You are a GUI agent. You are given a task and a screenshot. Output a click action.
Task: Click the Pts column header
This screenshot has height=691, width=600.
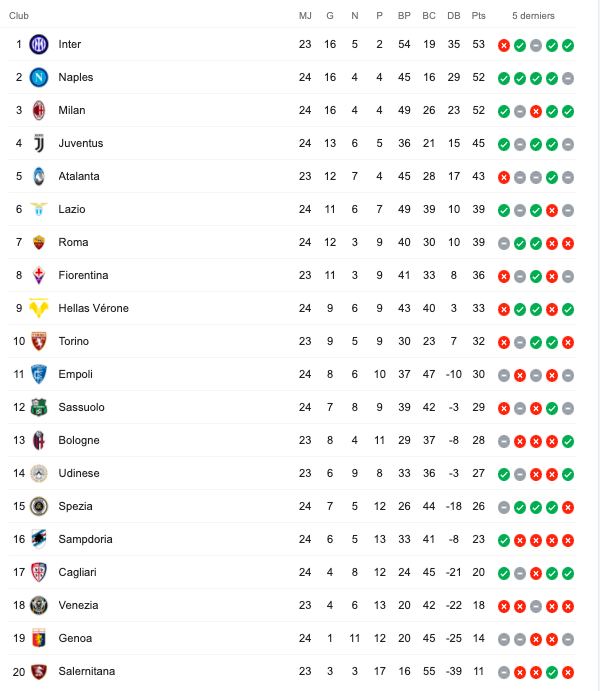[x=478, y=16]
